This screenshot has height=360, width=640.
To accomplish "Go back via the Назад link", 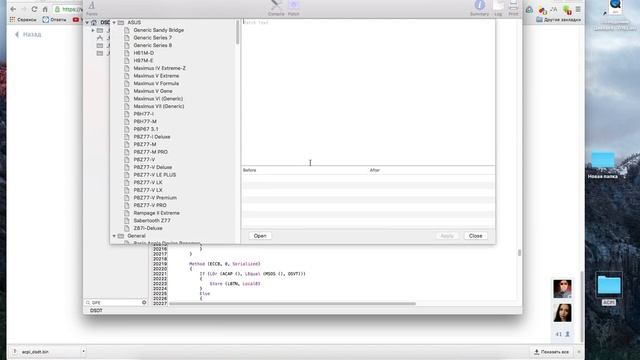I will coord(28,35).
